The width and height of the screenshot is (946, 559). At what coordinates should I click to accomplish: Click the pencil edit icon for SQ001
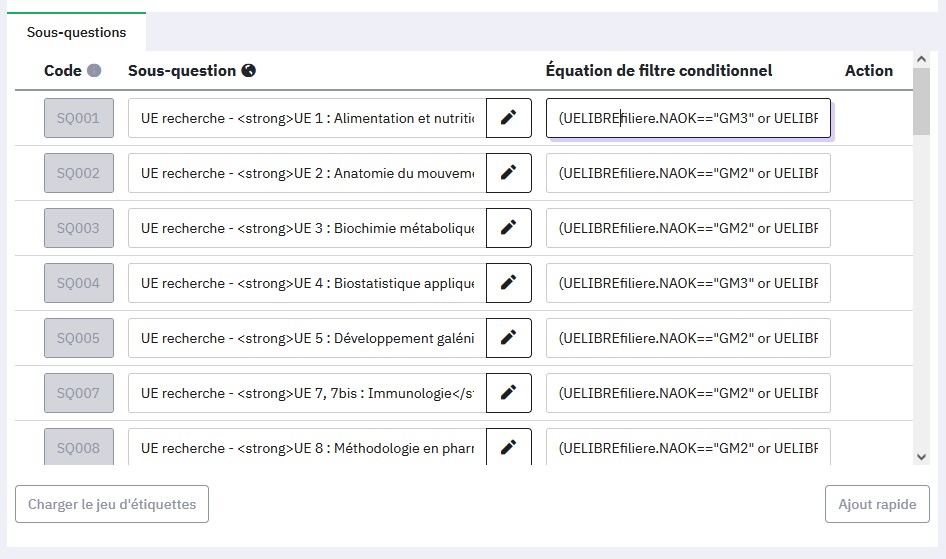click(508, 118)
